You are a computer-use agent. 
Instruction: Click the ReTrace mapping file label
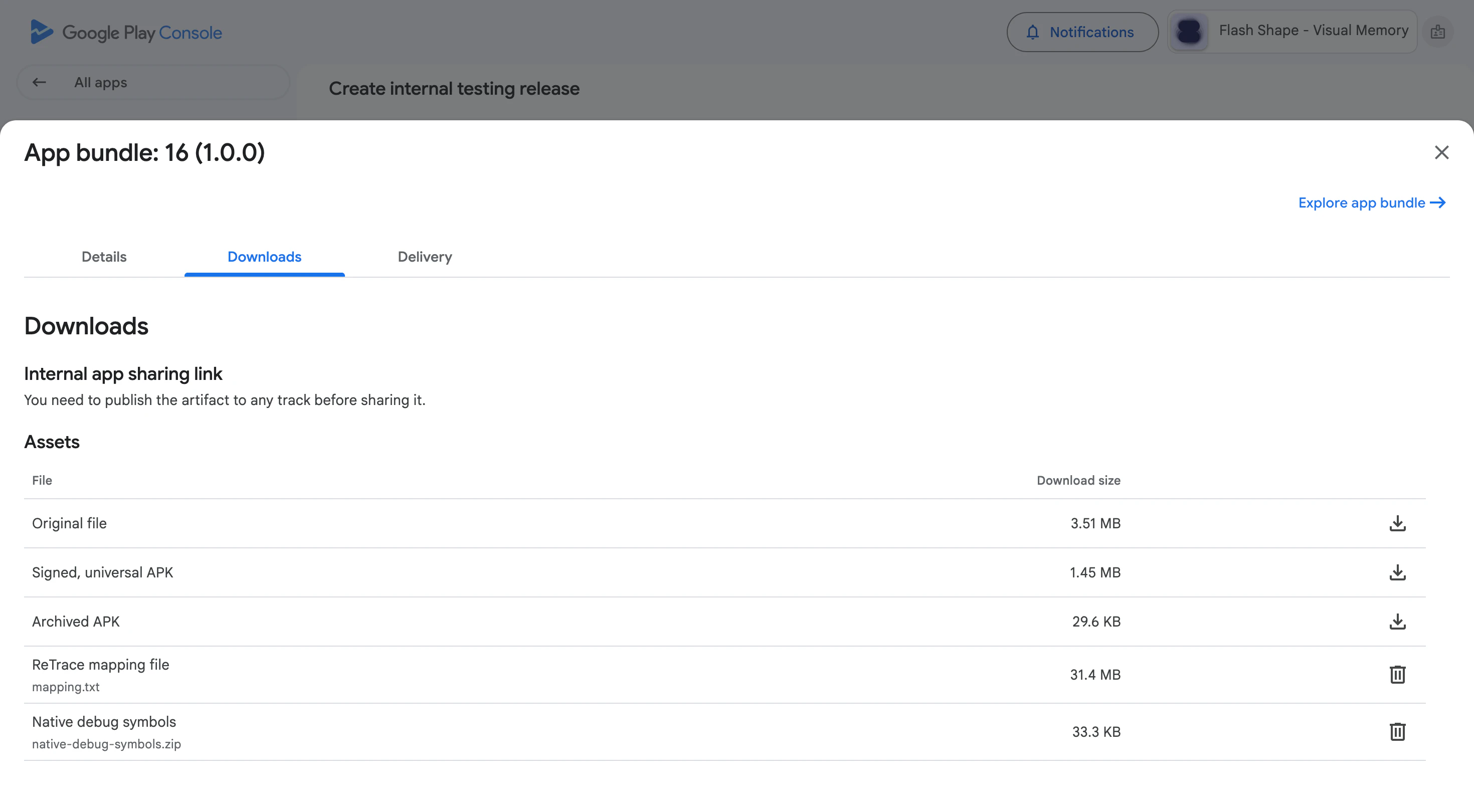[101, 664]
